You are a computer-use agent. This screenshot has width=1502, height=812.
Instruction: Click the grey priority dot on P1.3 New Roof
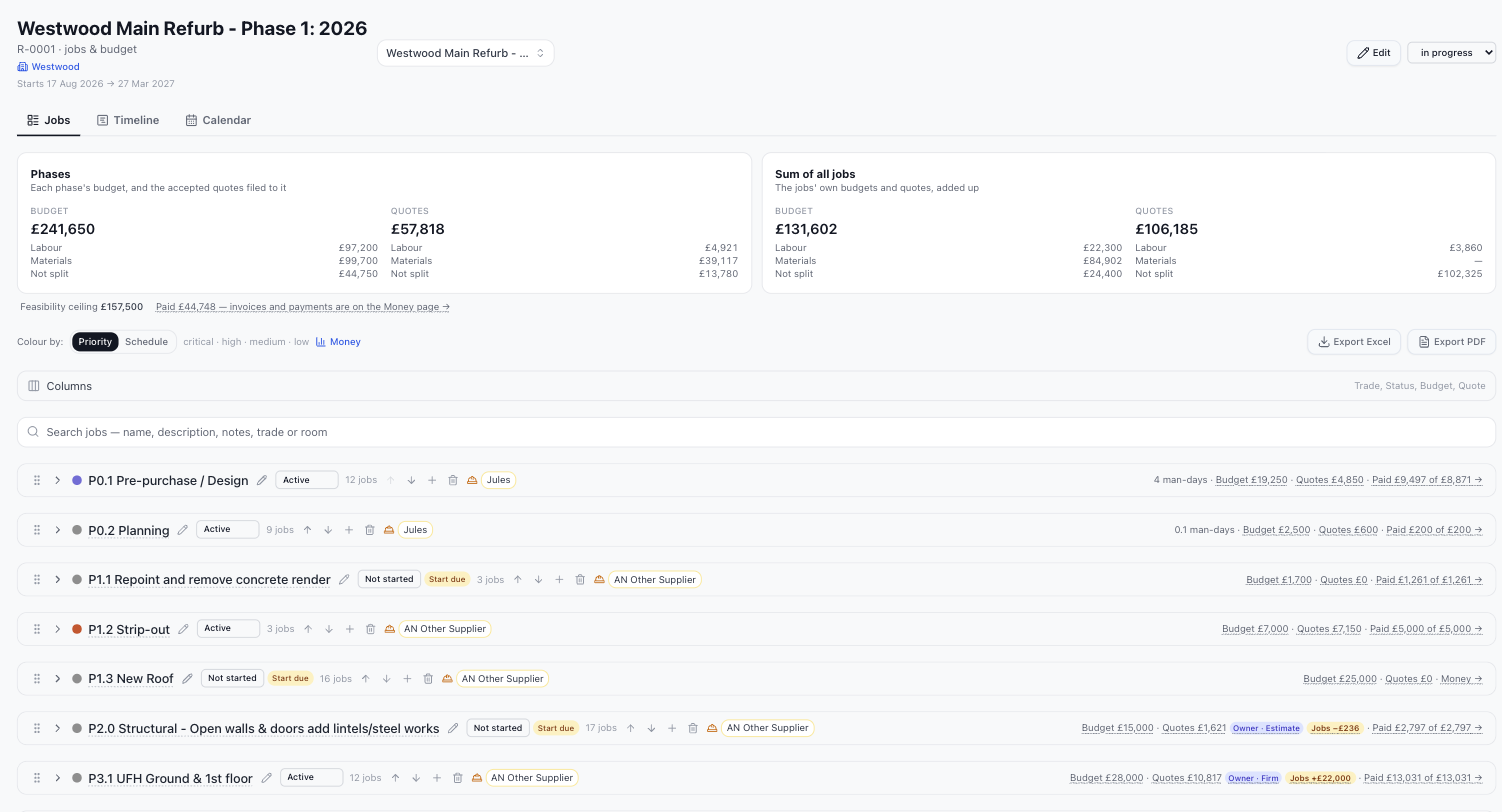77,678
